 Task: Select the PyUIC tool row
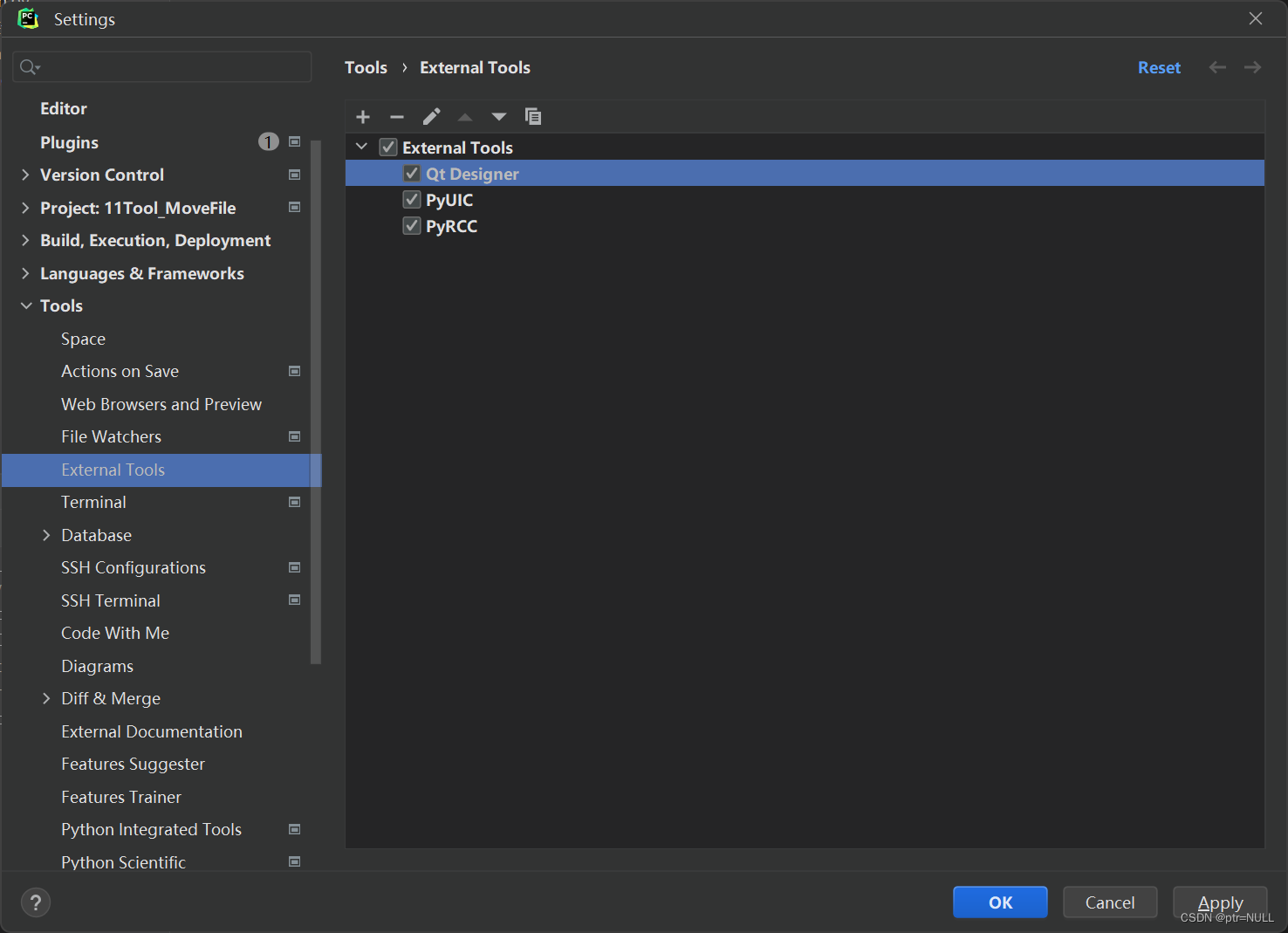pos(805,200)
